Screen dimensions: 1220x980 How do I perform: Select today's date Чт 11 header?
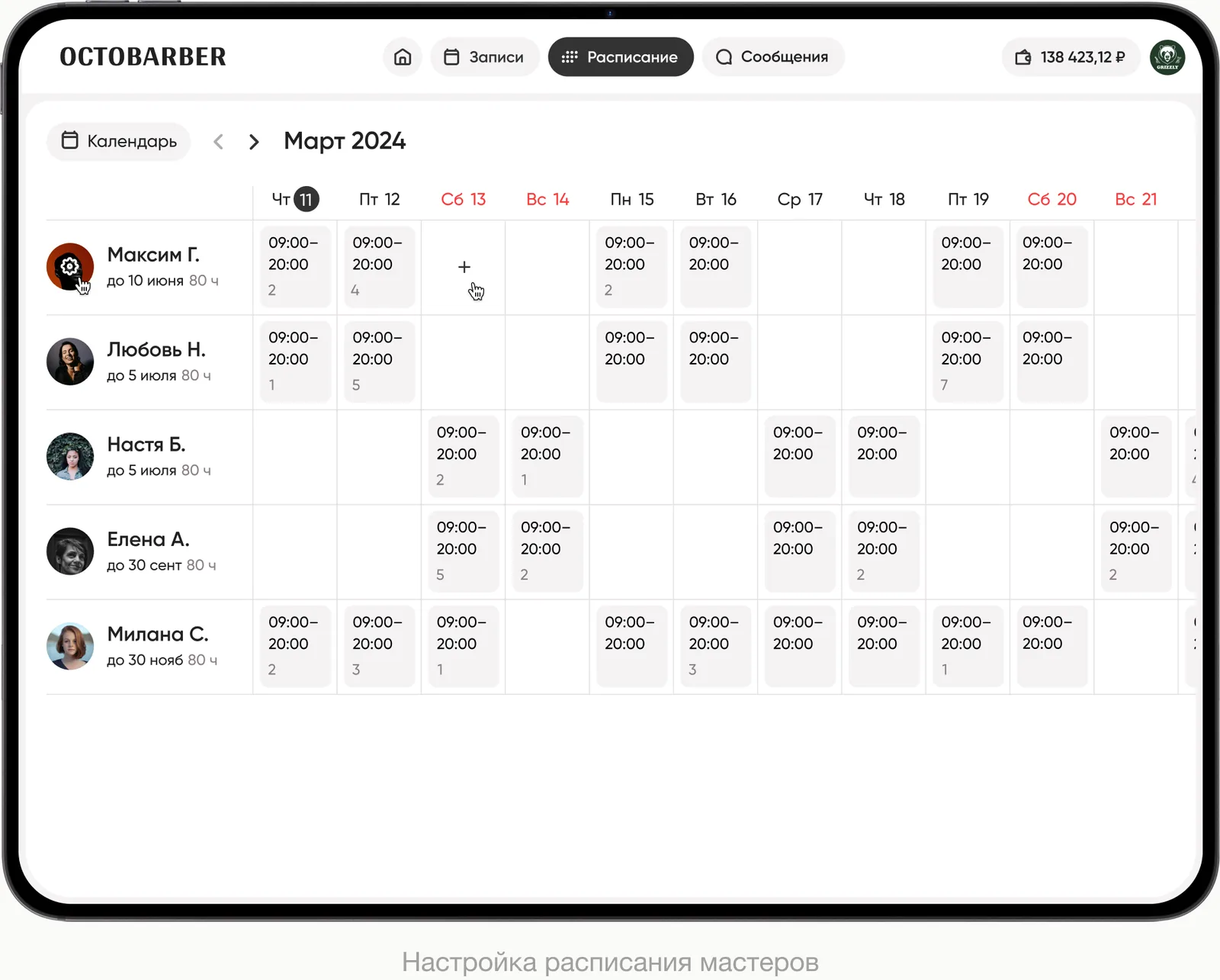coord(295,199)
